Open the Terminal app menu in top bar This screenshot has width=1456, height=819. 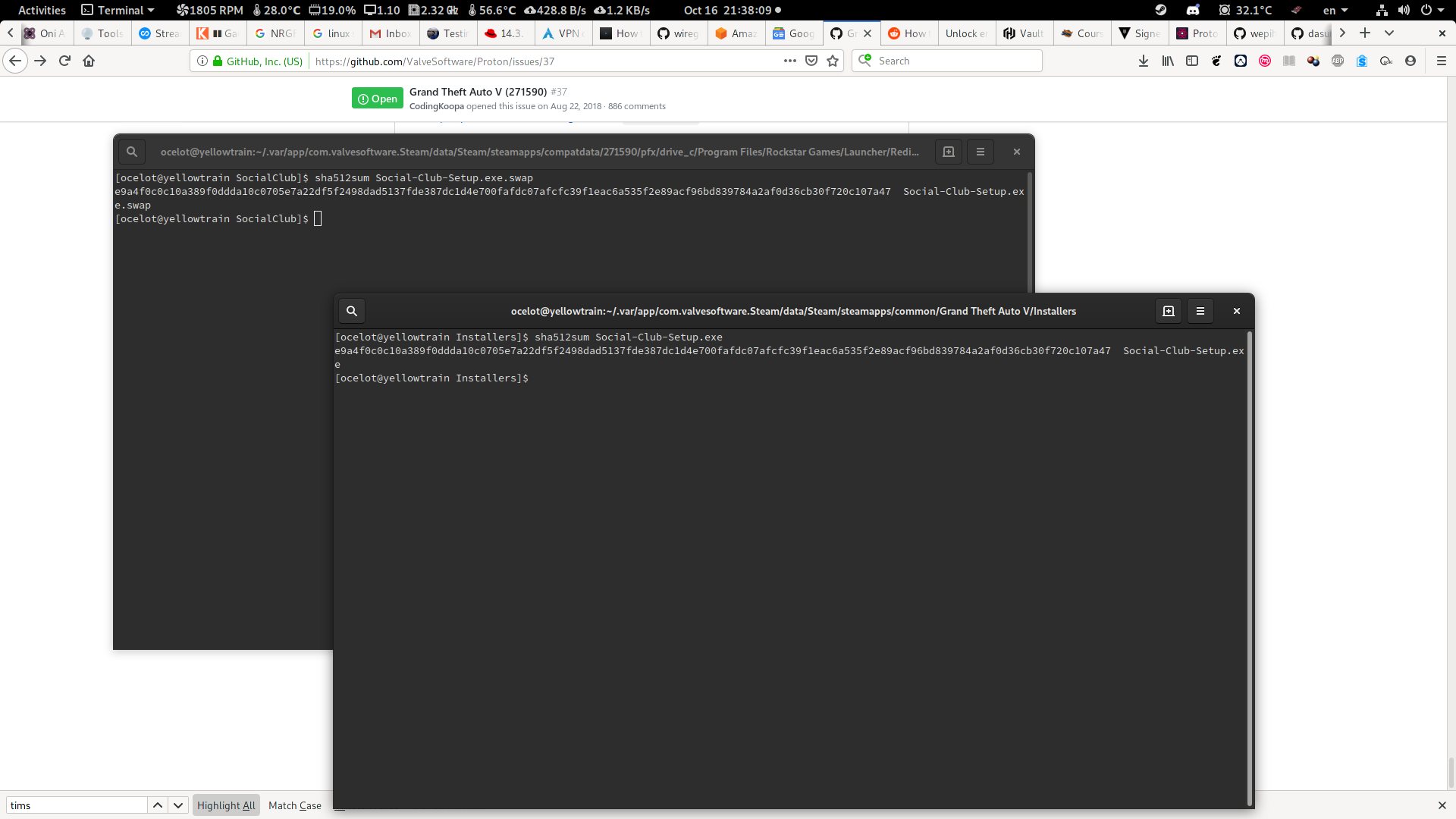[118, 10]
